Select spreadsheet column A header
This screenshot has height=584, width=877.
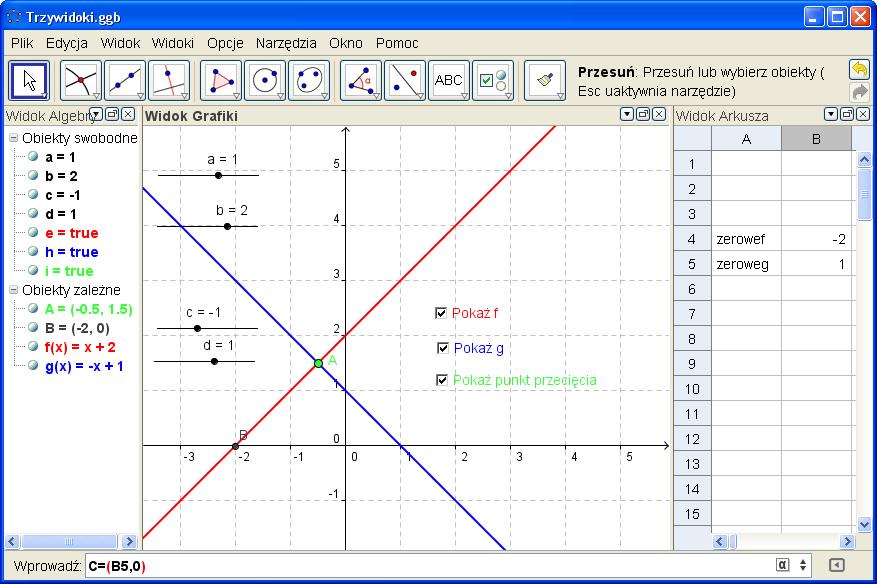pyautogui.click(x=746, y=139)
